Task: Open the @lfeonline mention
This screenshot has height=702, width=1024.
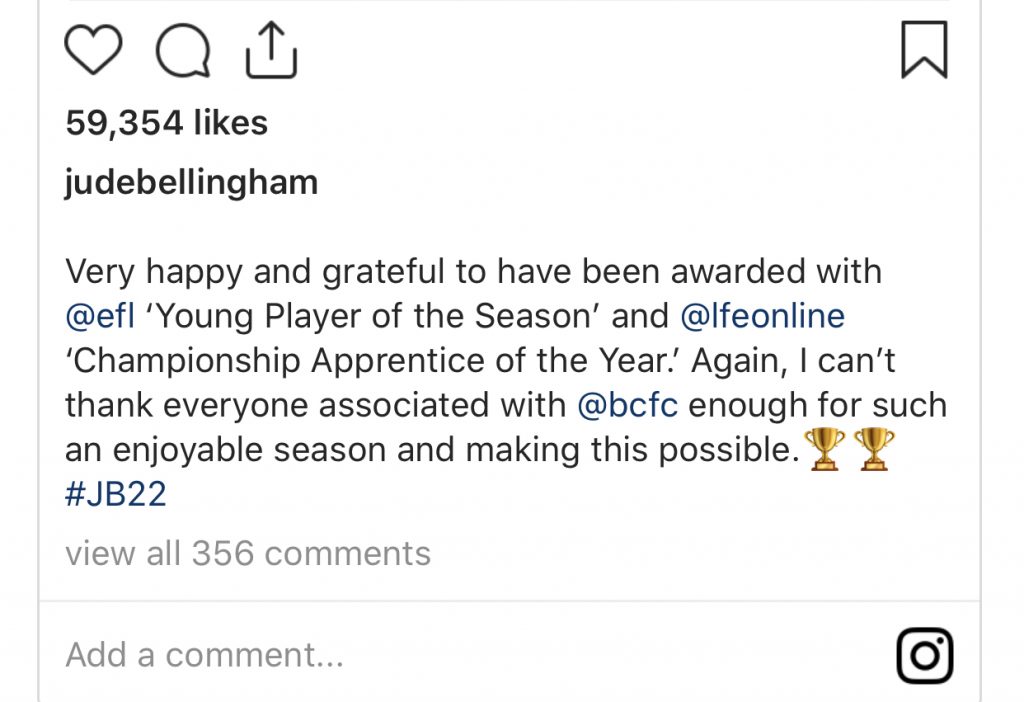Action: (x=762, y=316)
